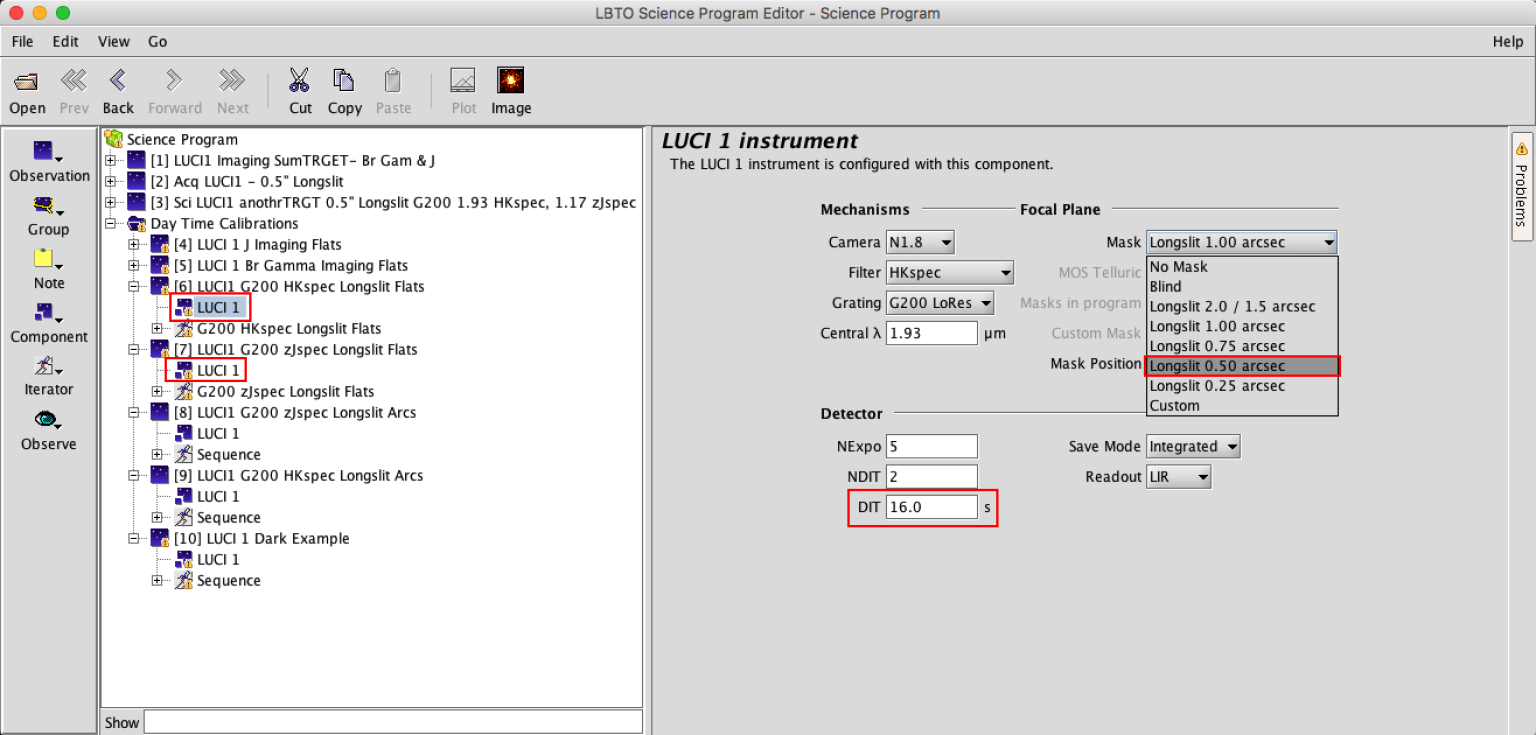
Task: Open the Problems side tab
Action: (x=1521, y=186)
